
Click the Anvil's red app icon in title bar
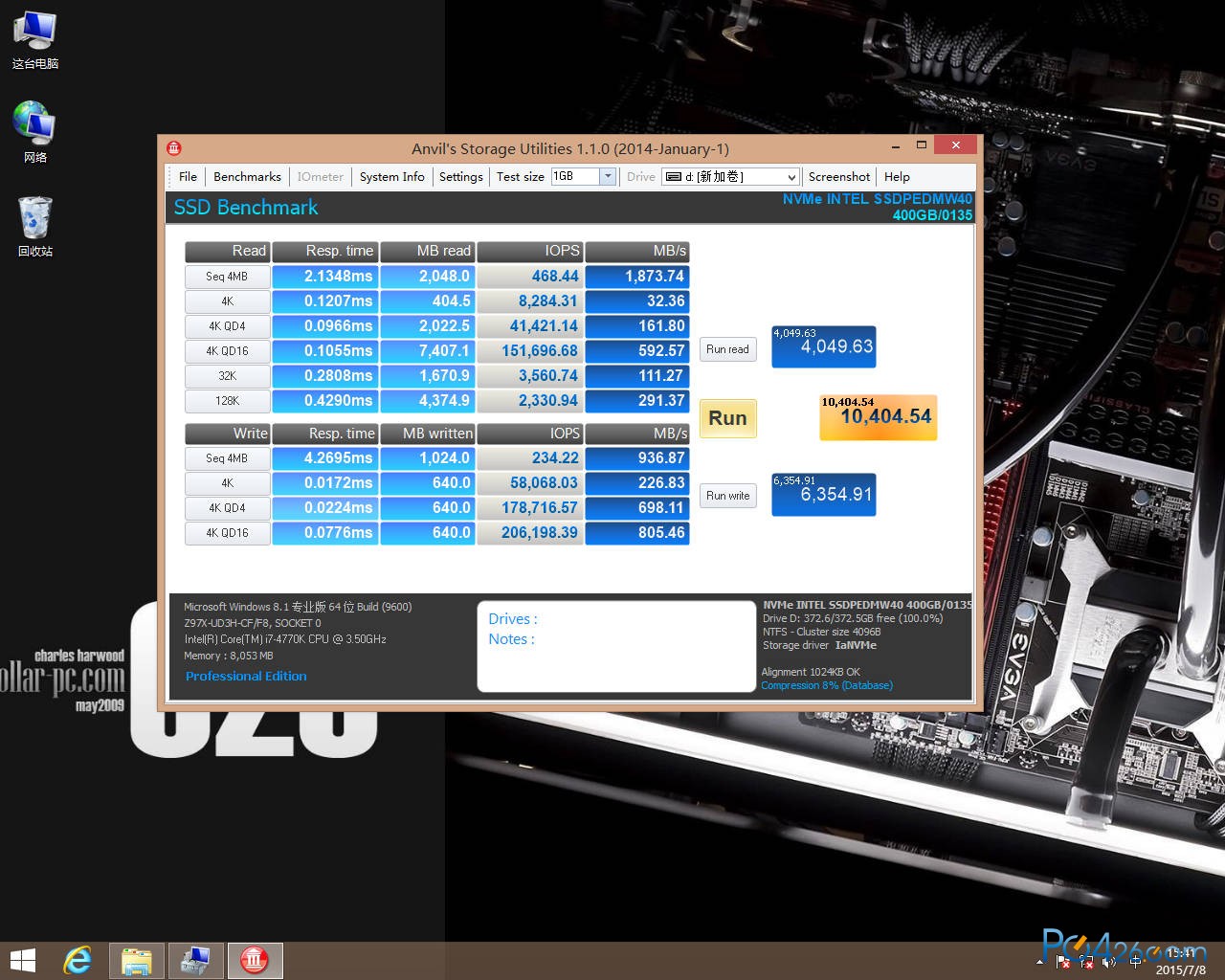click(173, 148)
